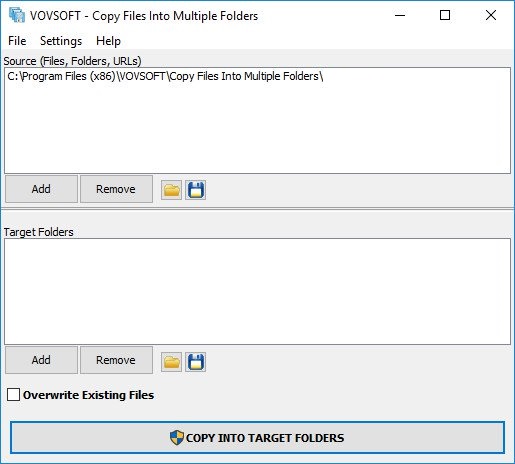Image resolution: width=515 pixels, height=464 pixels.
Task: Click the floppy disk save icon under Source list
Action: coord(195,190)
